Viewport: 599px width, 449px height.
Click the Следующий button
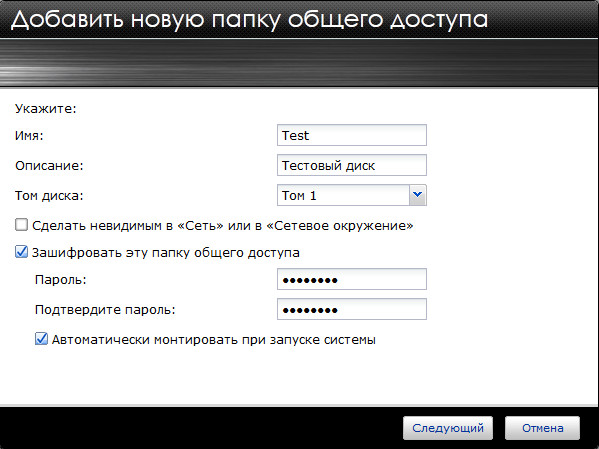448,428
